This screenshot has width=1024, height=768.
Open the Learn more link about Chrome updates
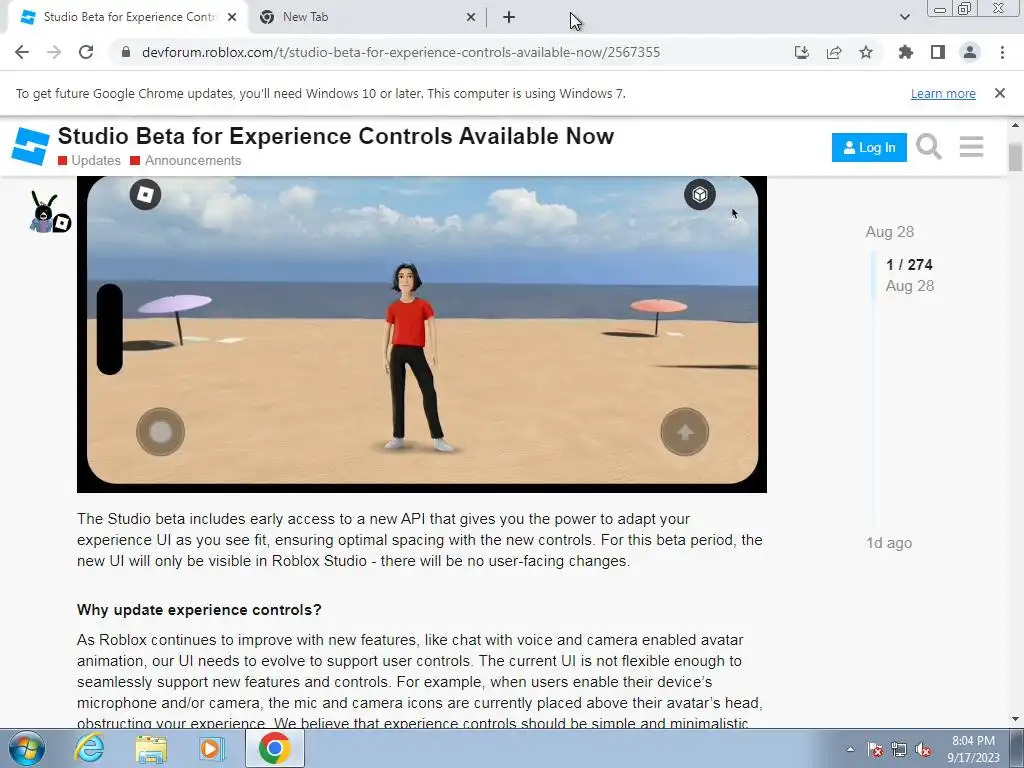[x=943, y=93]
